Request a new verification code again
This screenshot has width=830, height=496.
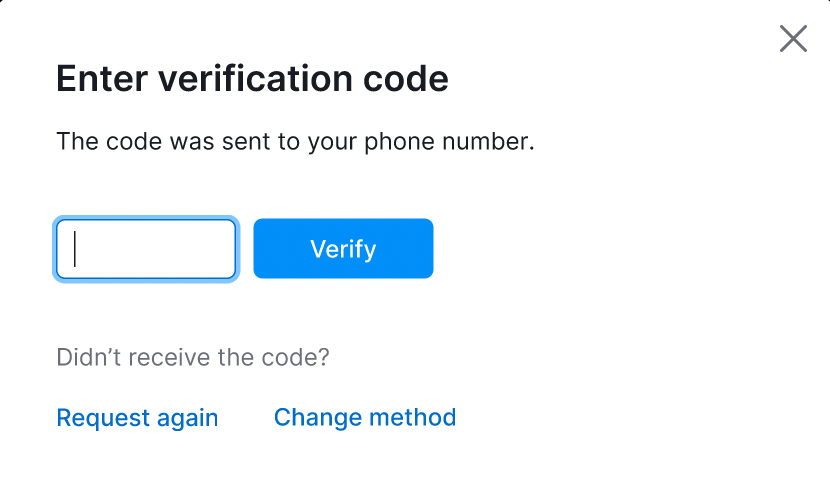pos(137,417)
